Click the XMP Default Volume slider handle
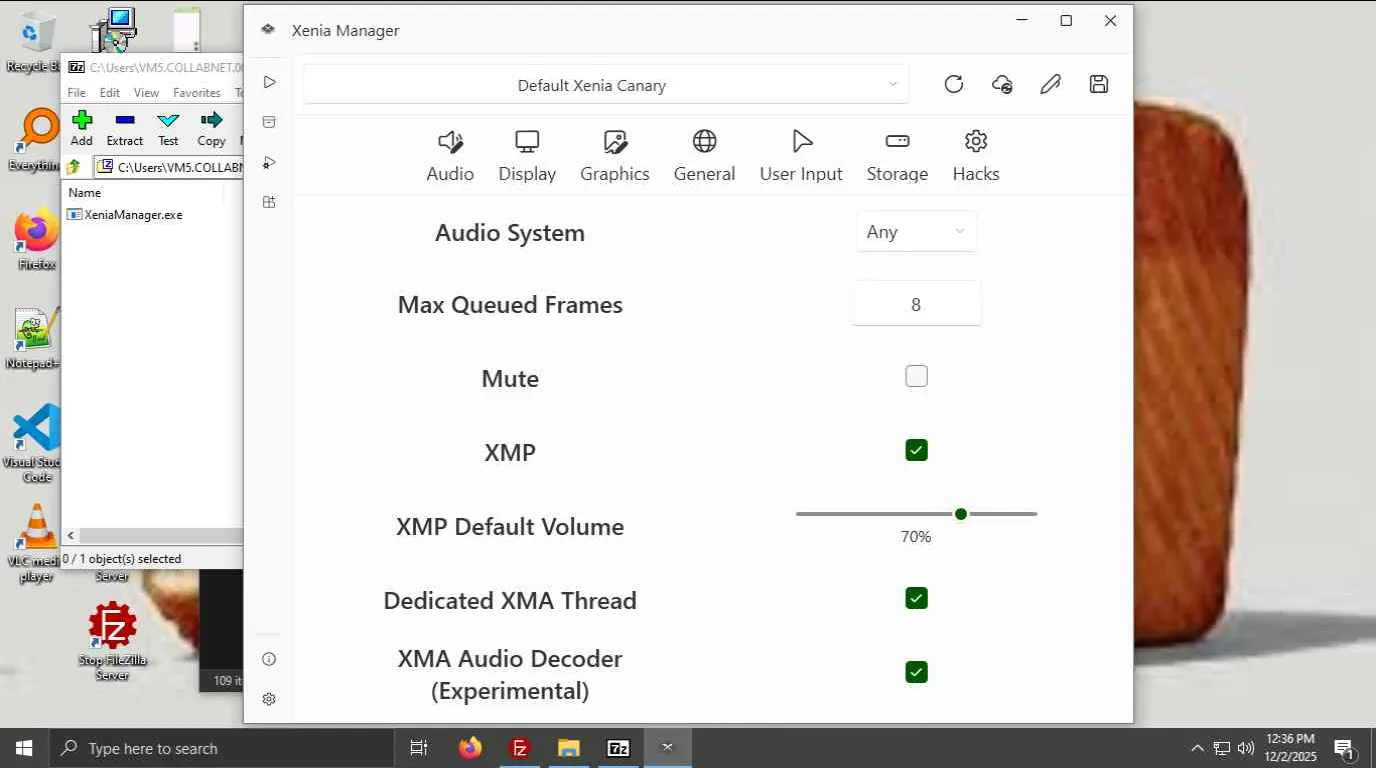This screenshot has width=1376, height=768. pyautogui.click(x=961, y=514)
